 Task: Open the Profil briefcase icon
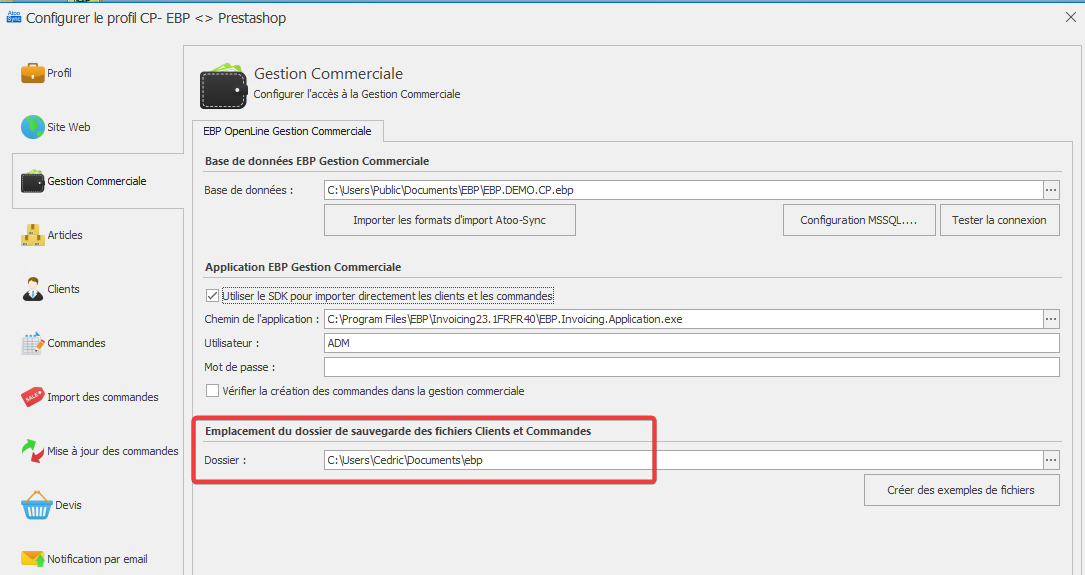[33, 73]
